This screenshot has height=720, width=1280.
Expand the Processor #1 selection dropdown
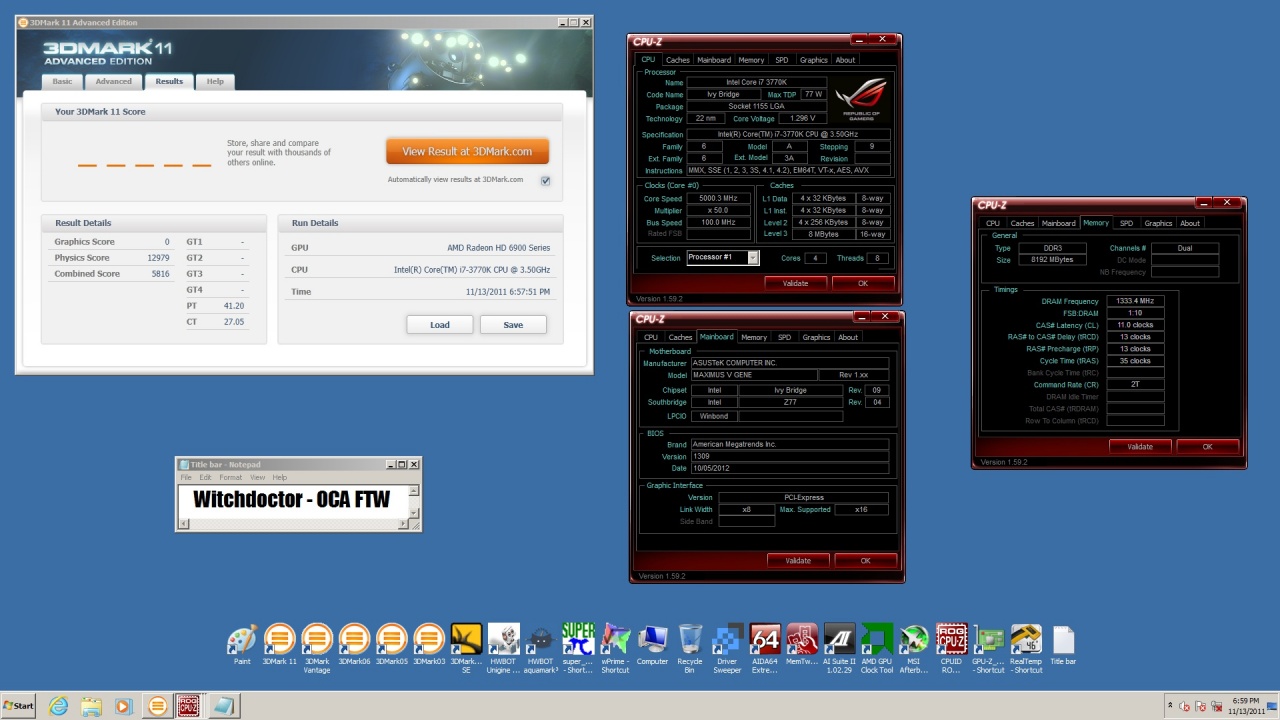753,258
